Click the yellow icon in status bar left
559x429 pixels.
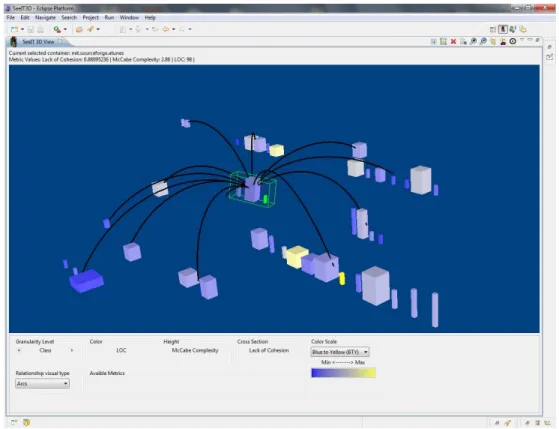click(x=26, y=423)
